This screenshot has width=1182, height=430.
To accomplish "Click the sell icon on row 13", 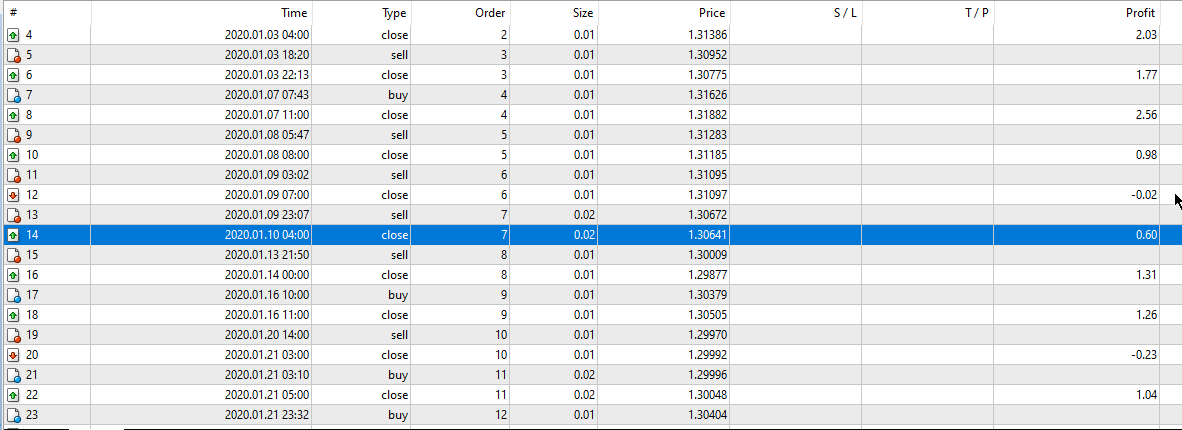I will (13, 215).
